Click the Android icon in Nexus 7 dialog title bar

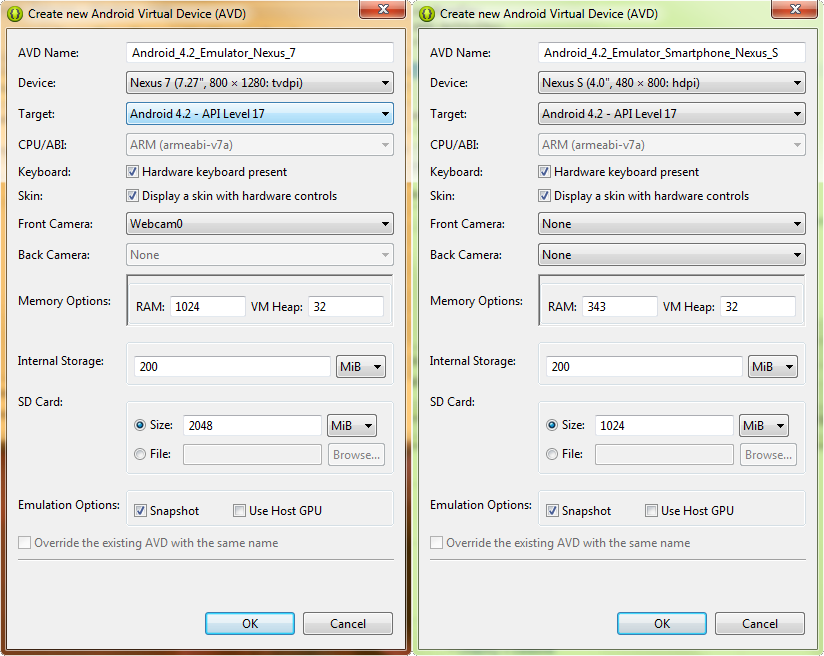tap(15, 14)
